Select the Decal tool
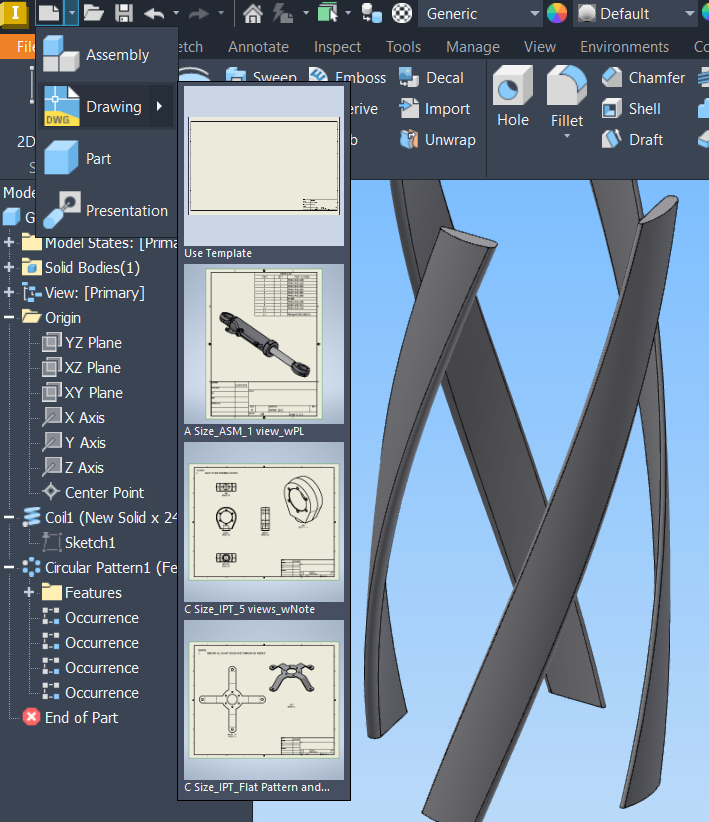 tap(431, 78)
